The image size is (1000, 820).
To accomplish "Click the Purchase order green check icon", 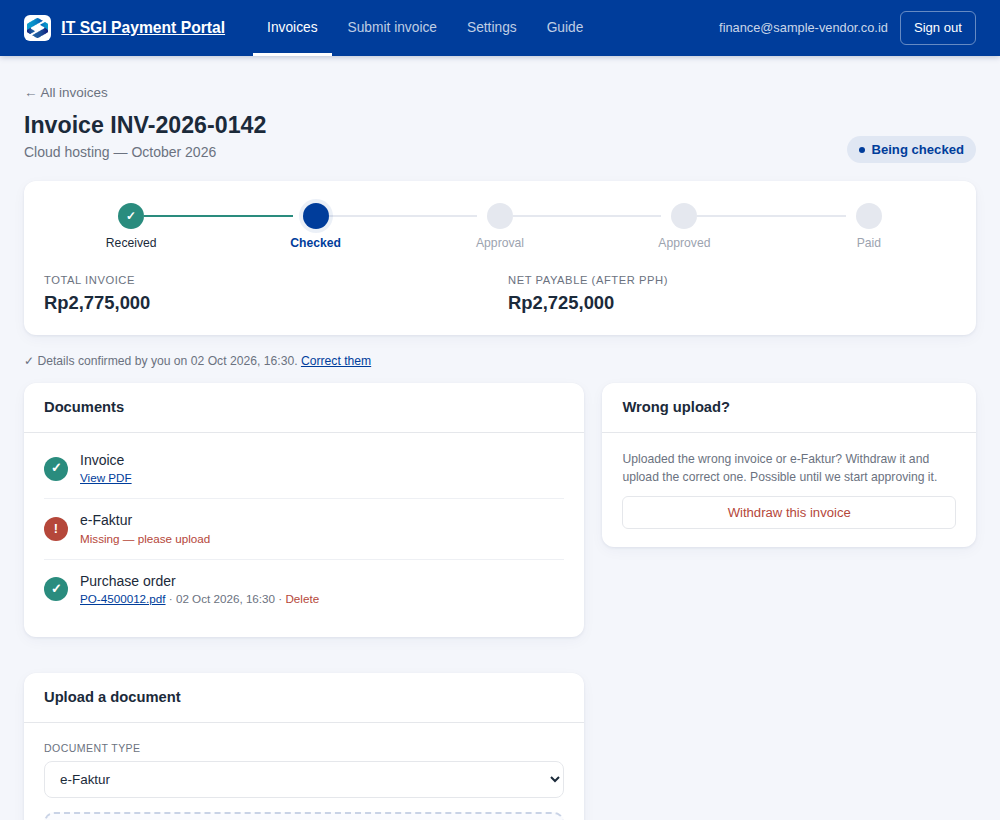I will 56,589.
